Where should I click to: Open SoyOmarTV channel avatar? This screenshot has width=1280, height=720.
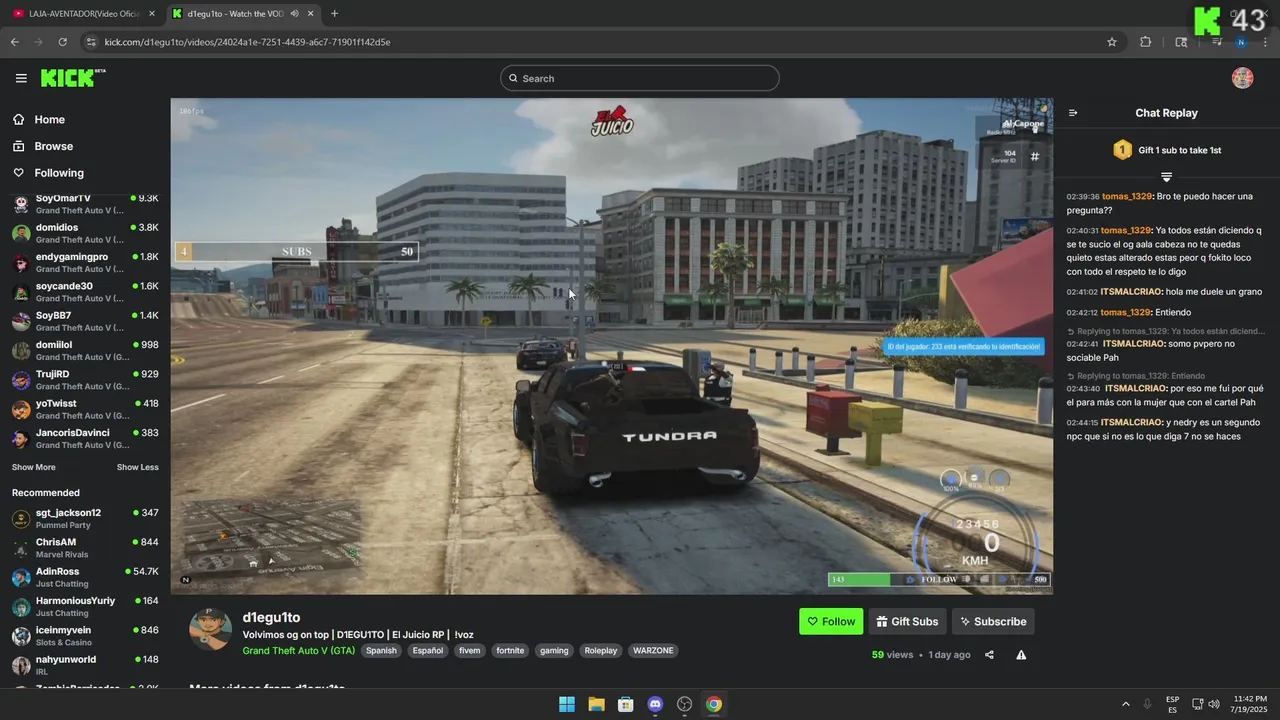click(21, 204)
